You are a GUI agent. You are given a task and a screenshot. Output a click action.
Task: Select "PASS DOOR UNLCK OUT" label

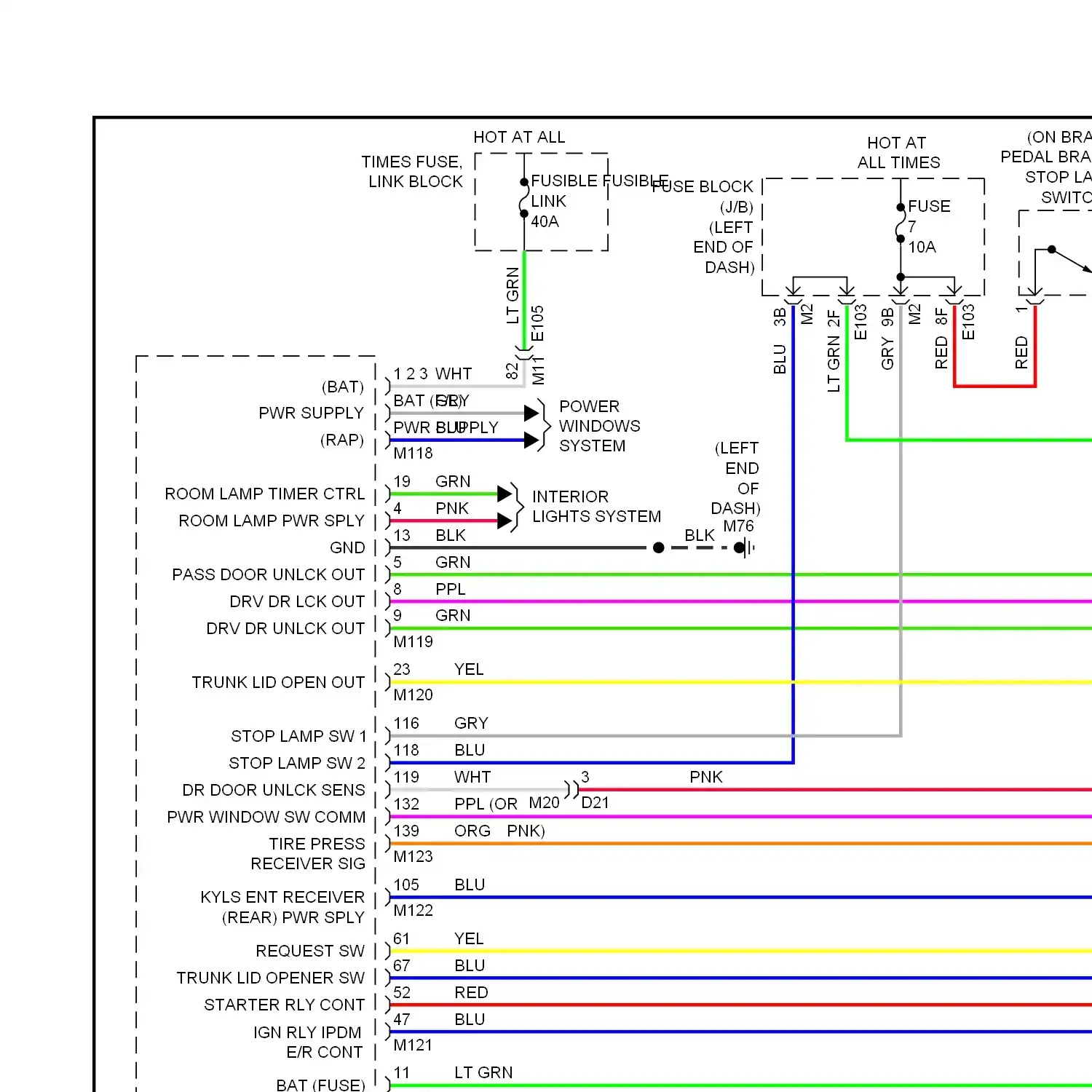click(269, 574)
